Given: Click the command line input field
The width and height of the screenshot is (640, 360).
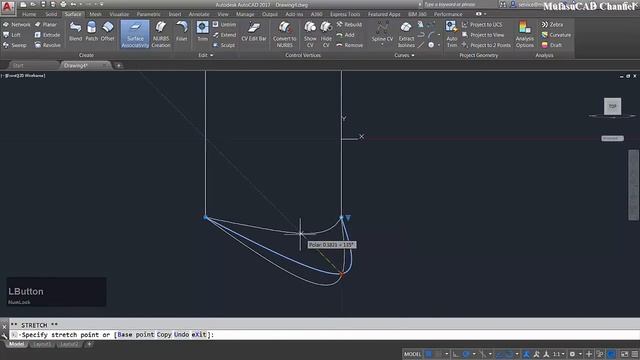Looking at the screenshot, I should coord(324,335).
